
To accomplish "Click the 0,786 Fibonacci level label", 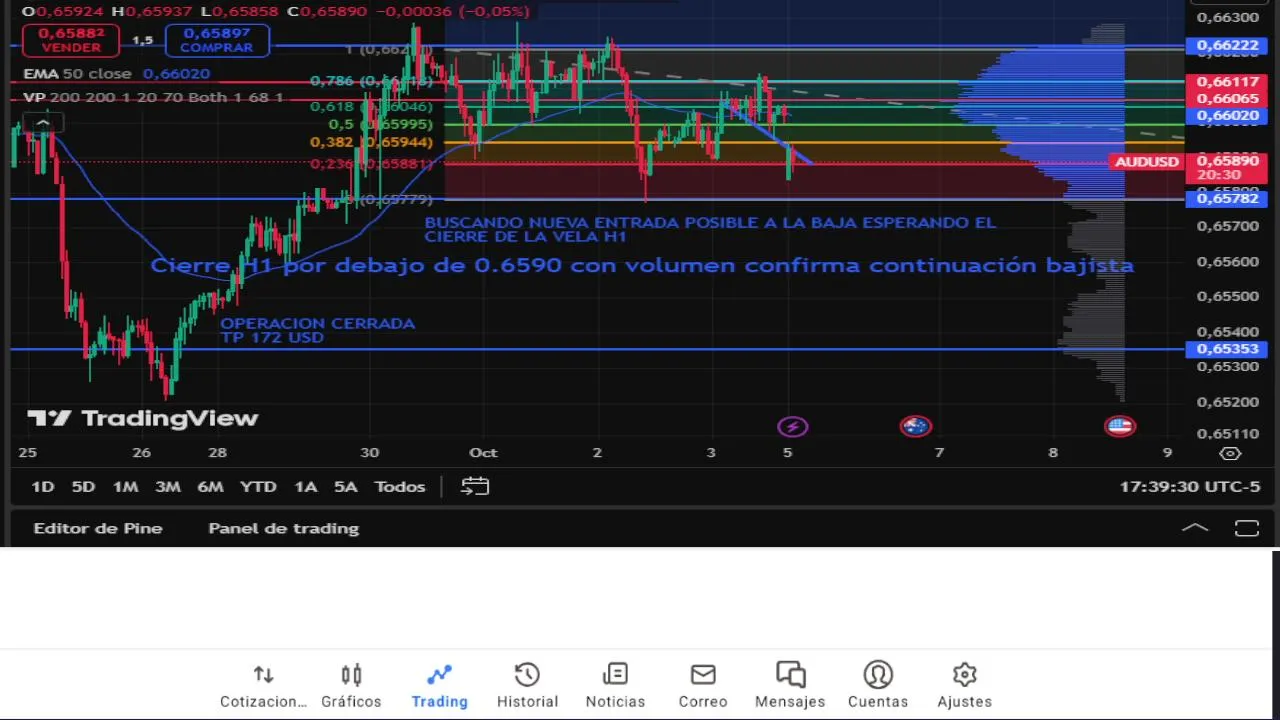I will pos(371,81).
